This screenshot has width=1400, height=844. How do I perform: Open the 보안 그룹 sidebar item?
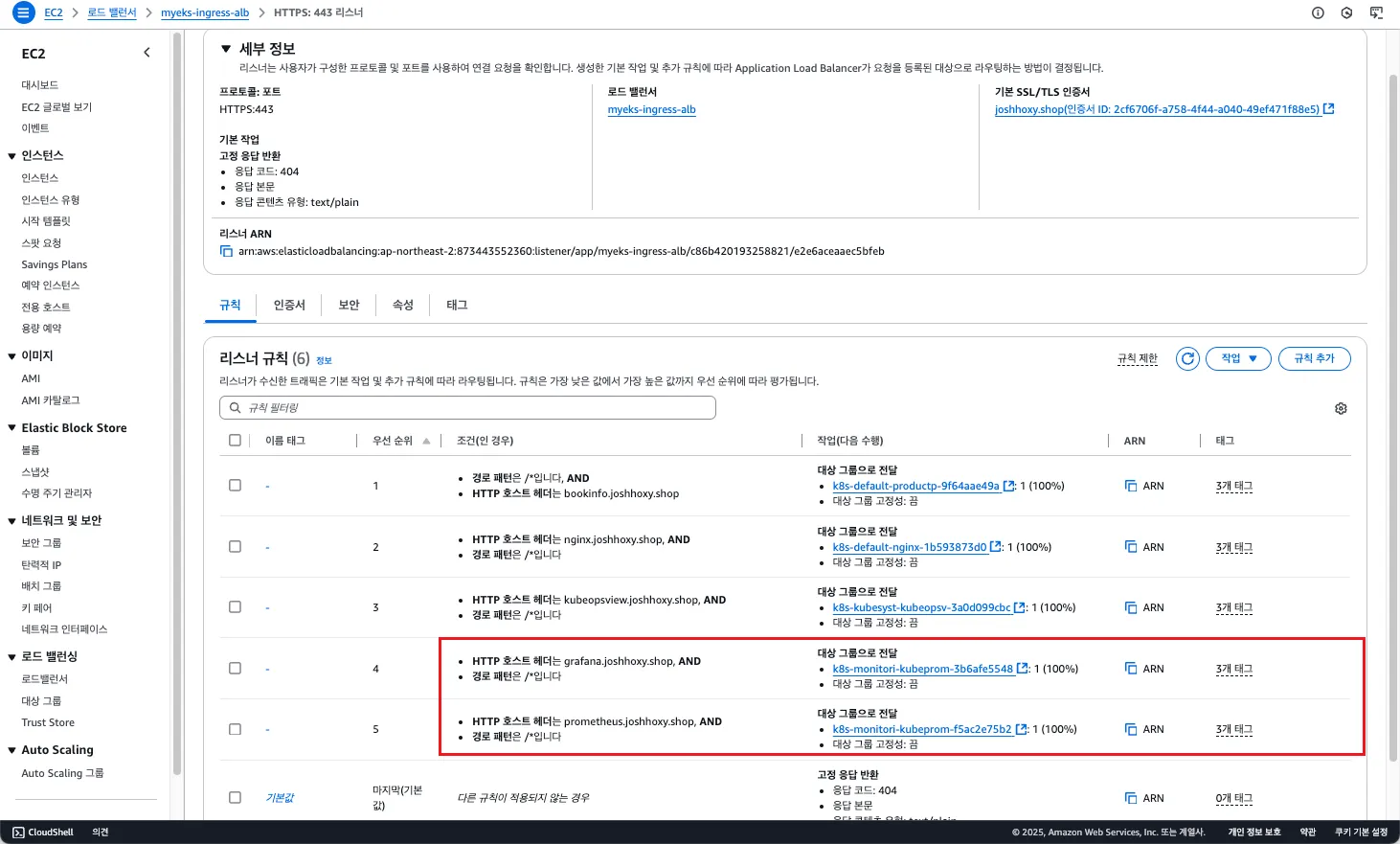(41, 543)
